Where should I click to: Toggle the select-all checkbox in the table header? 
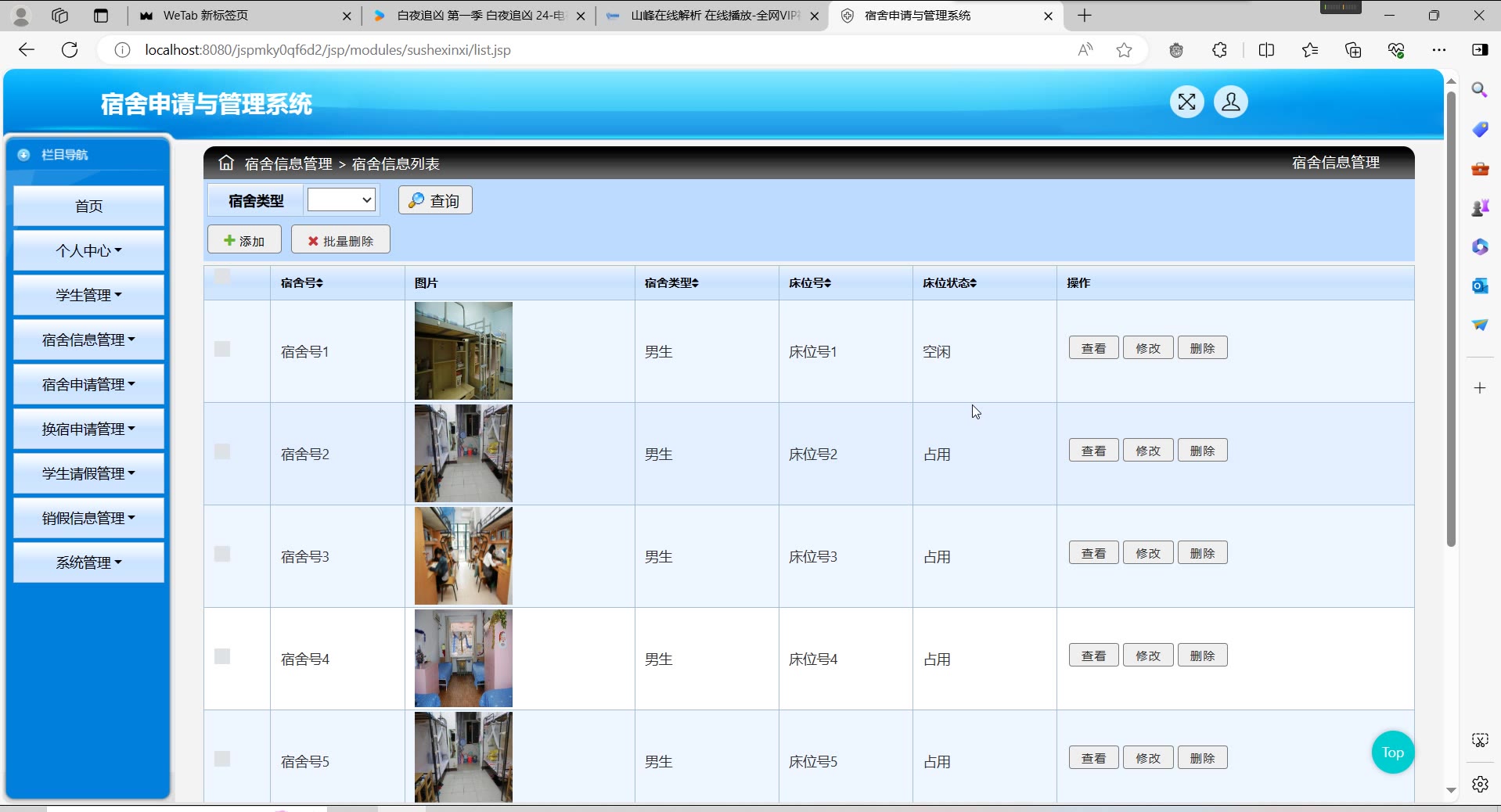[x=222, y=276]
